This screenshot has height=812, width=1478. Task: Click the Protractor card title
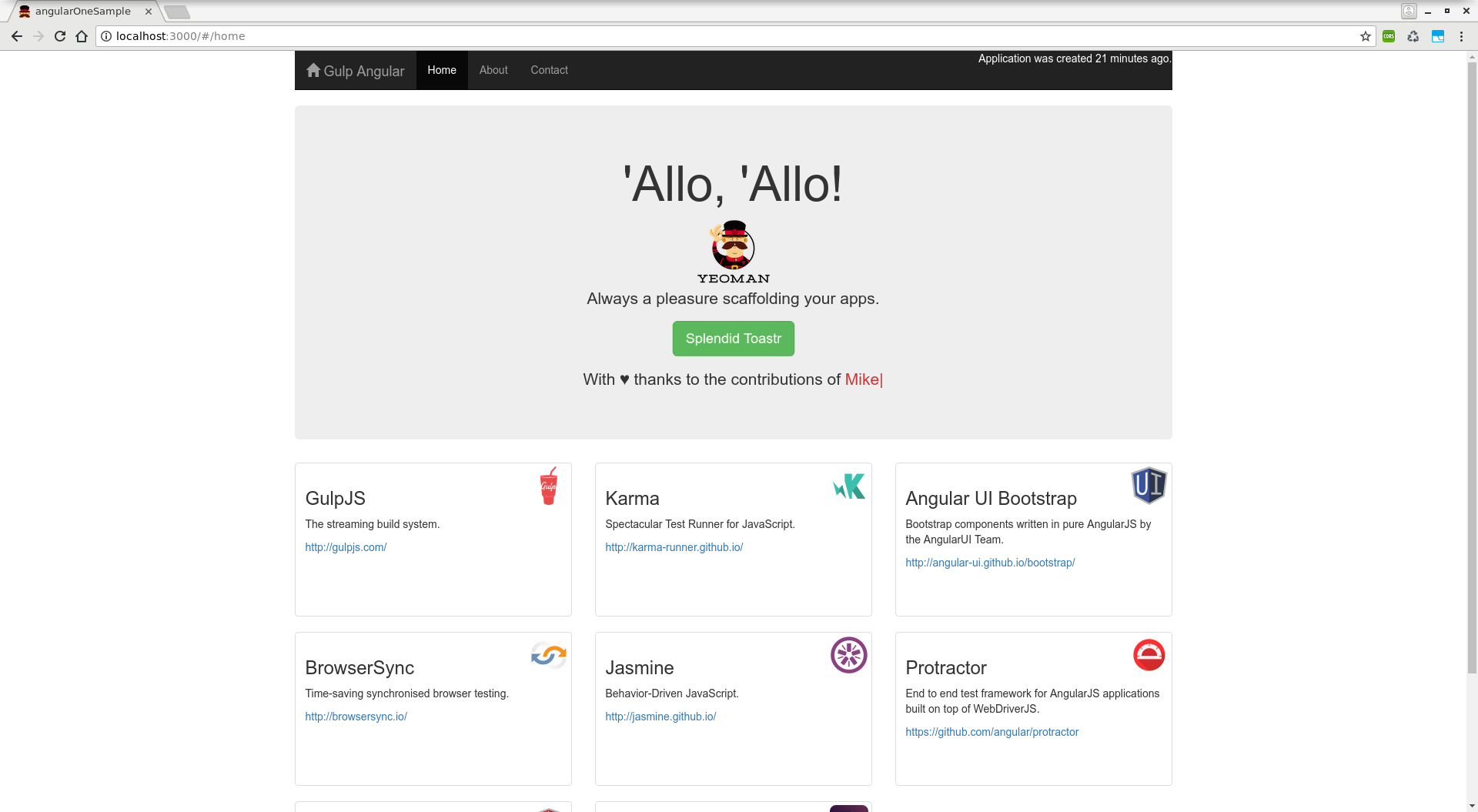click(x=946, y=668)
